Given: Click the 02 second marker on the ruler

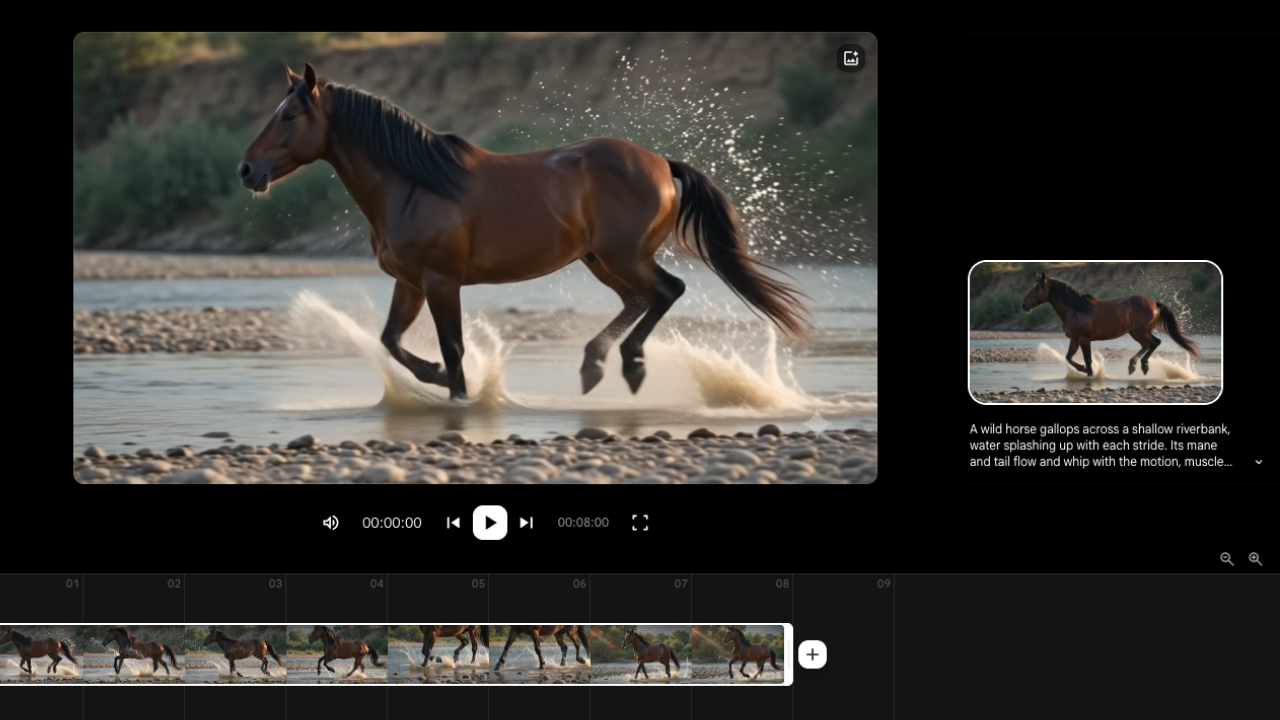Looking at the screenshot, I should click(174, 583).
